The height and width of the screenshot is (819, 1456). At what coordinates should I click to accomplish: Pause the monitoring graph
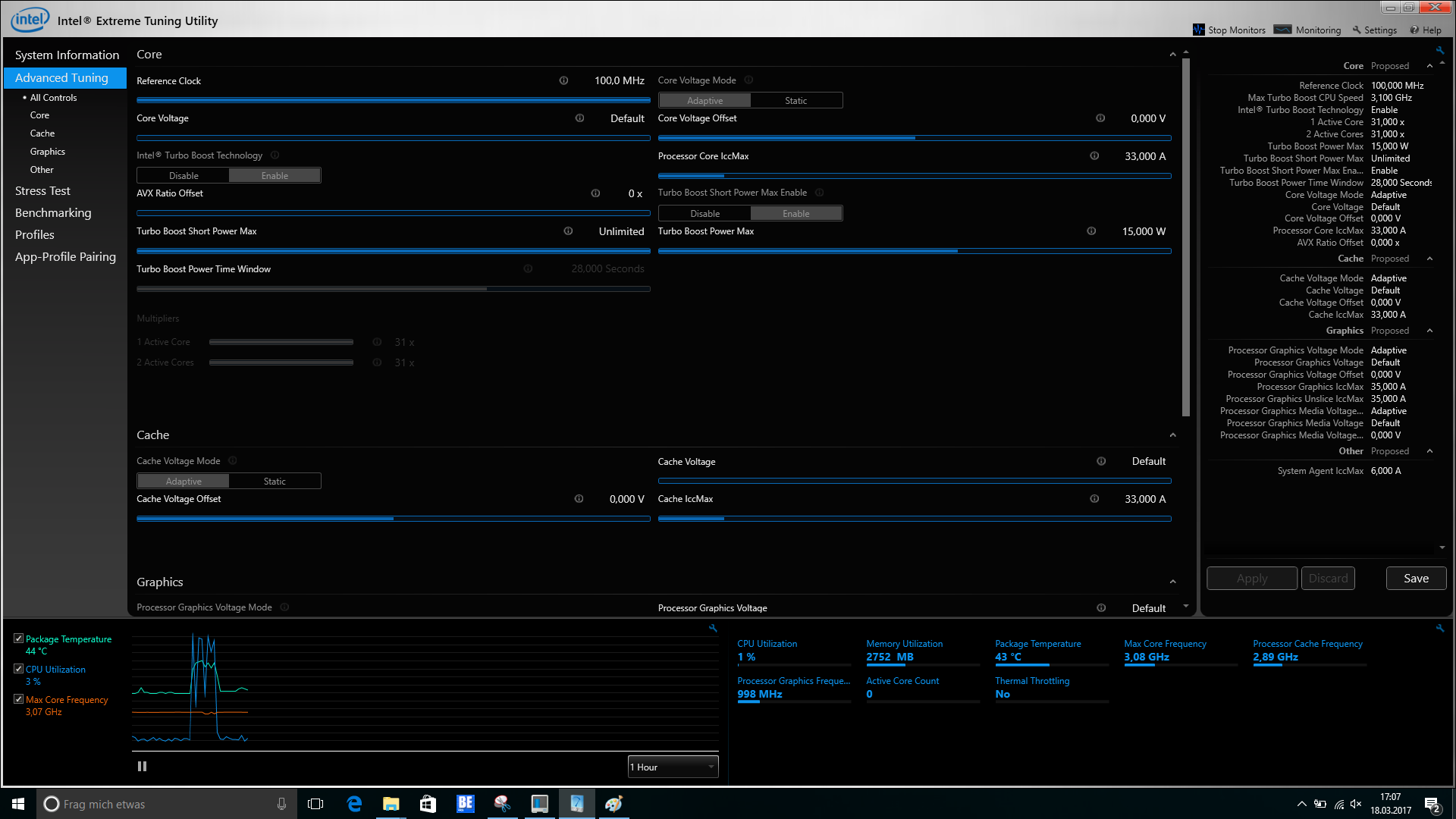click(x=142, y=767)
